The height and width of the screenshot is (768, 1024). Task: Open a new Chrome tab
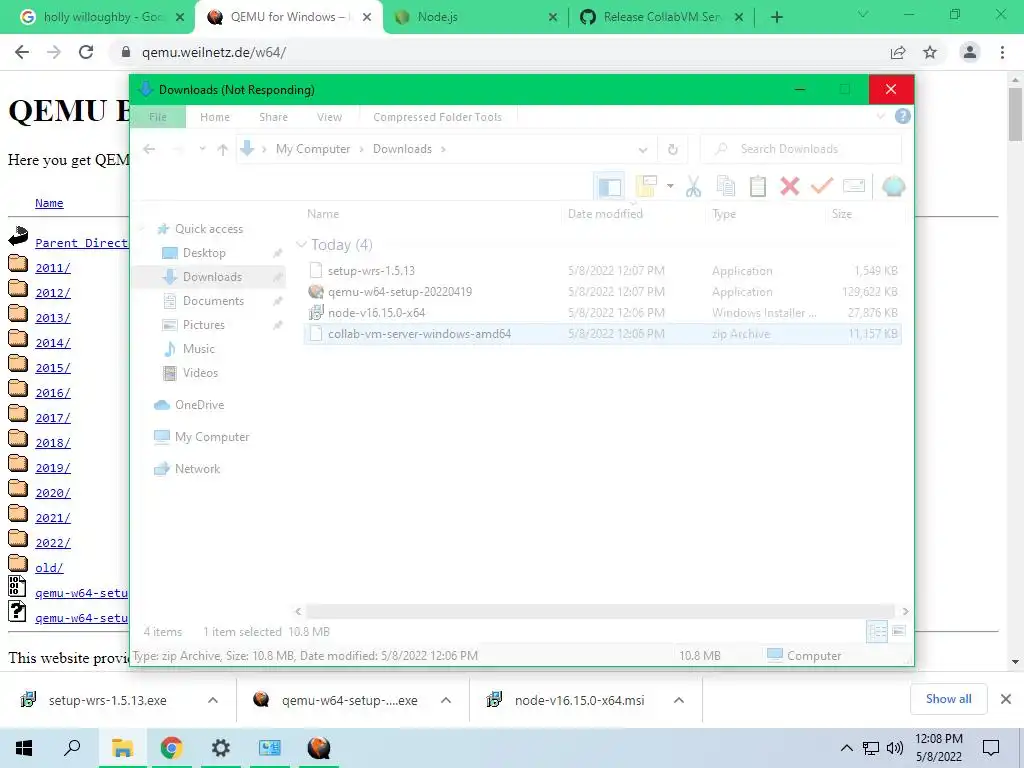pyautogui.click(x=776, y=17)
